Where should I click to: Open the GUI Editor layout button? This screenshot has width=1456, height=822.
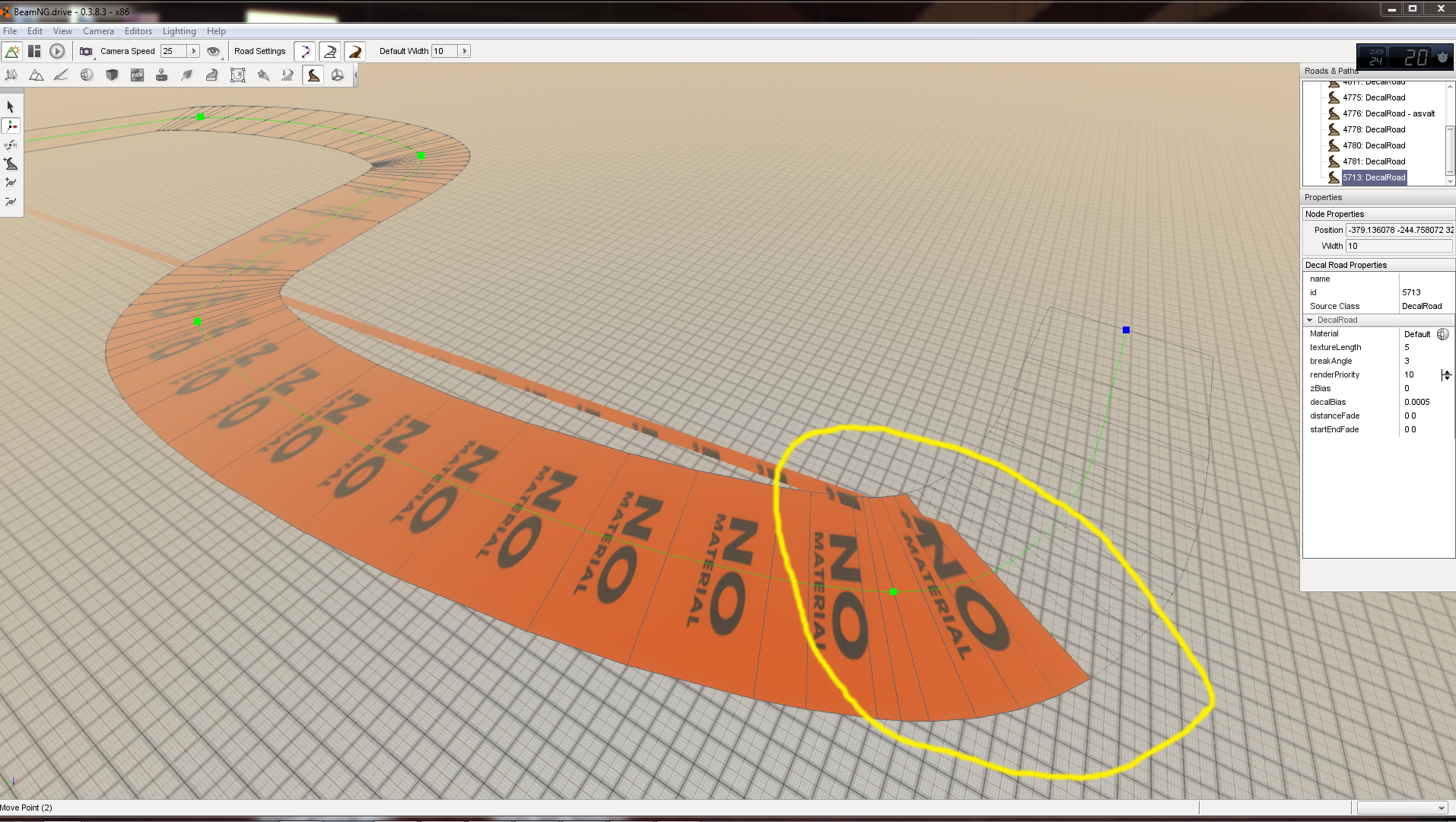click(34, 51)
